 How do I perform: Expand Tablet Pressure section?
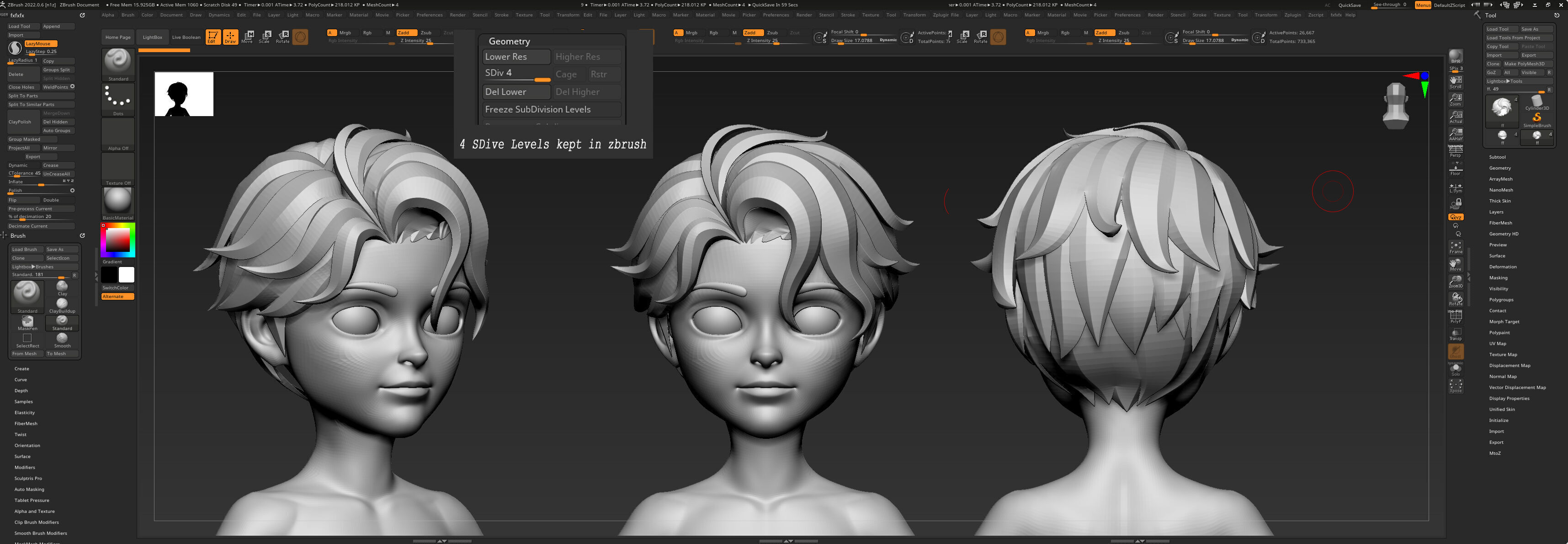[32, 500]
